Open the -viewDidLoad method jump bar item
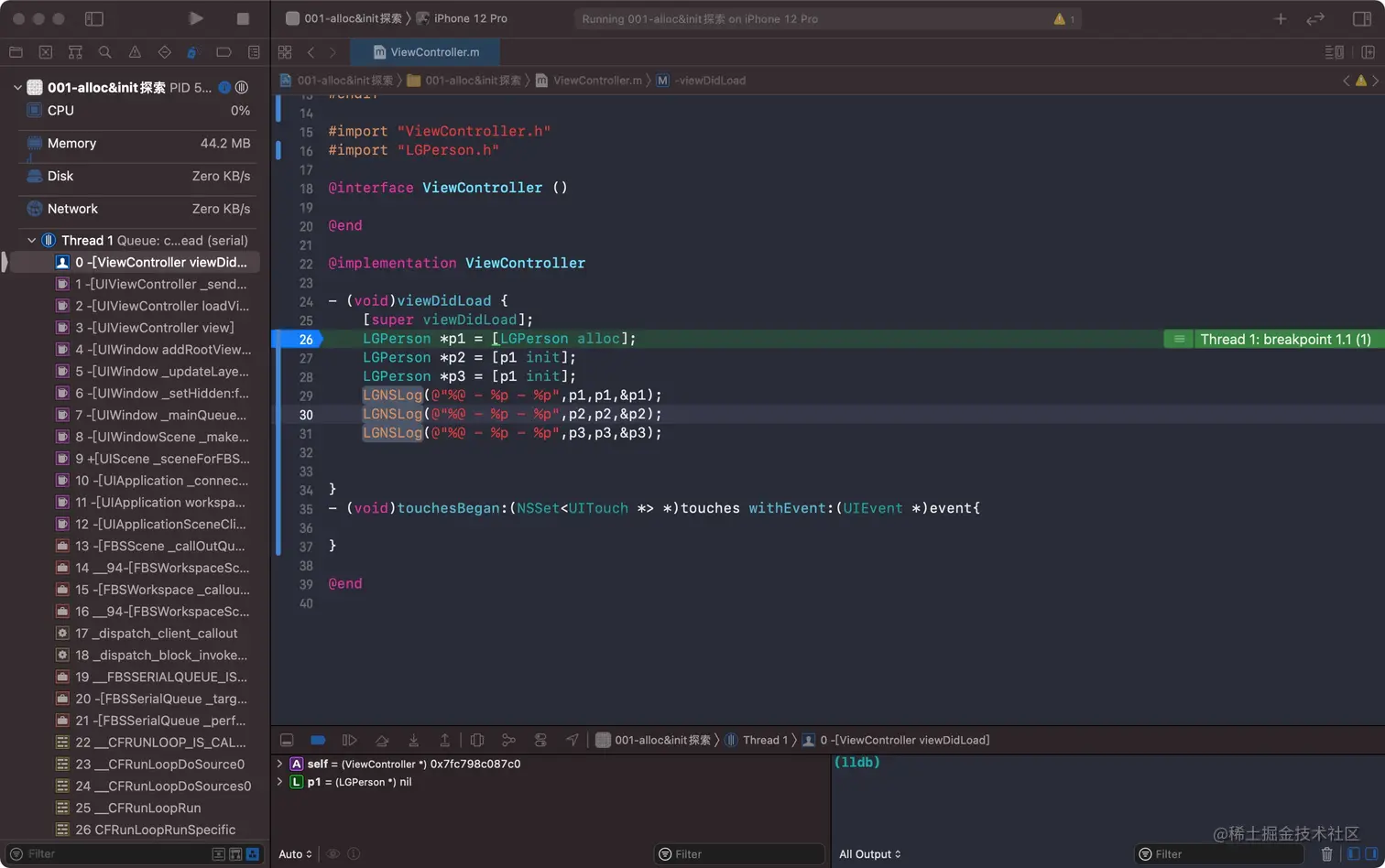 701,81
